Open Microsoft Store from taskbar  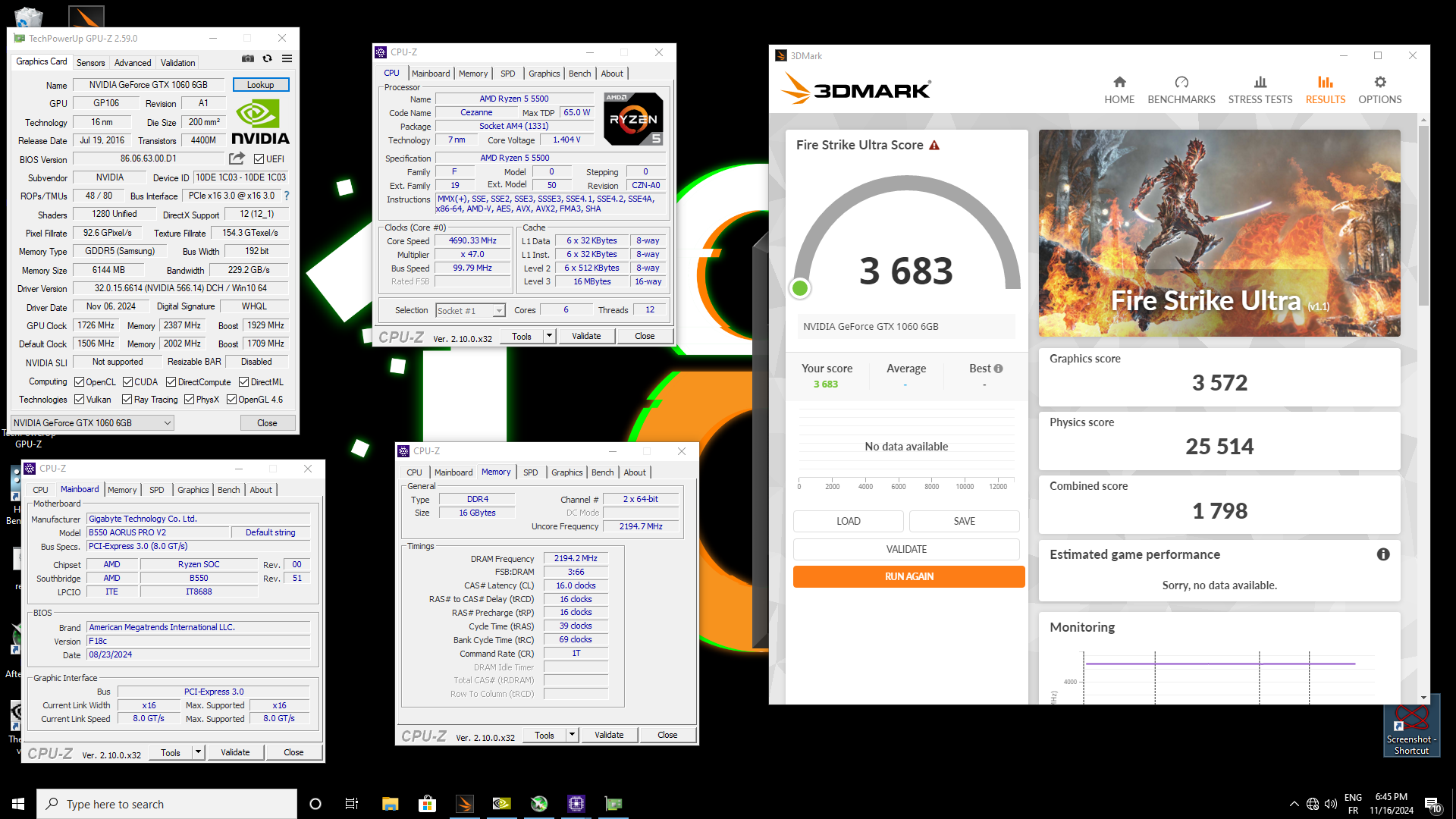coord(428,804)
